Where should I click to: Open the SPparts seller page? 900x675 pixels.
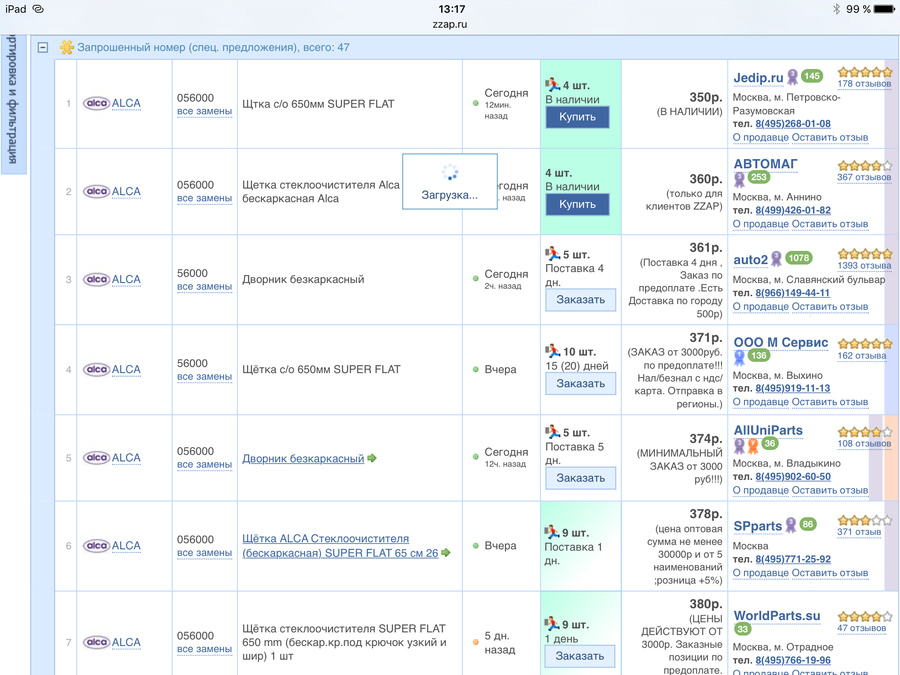758,526
